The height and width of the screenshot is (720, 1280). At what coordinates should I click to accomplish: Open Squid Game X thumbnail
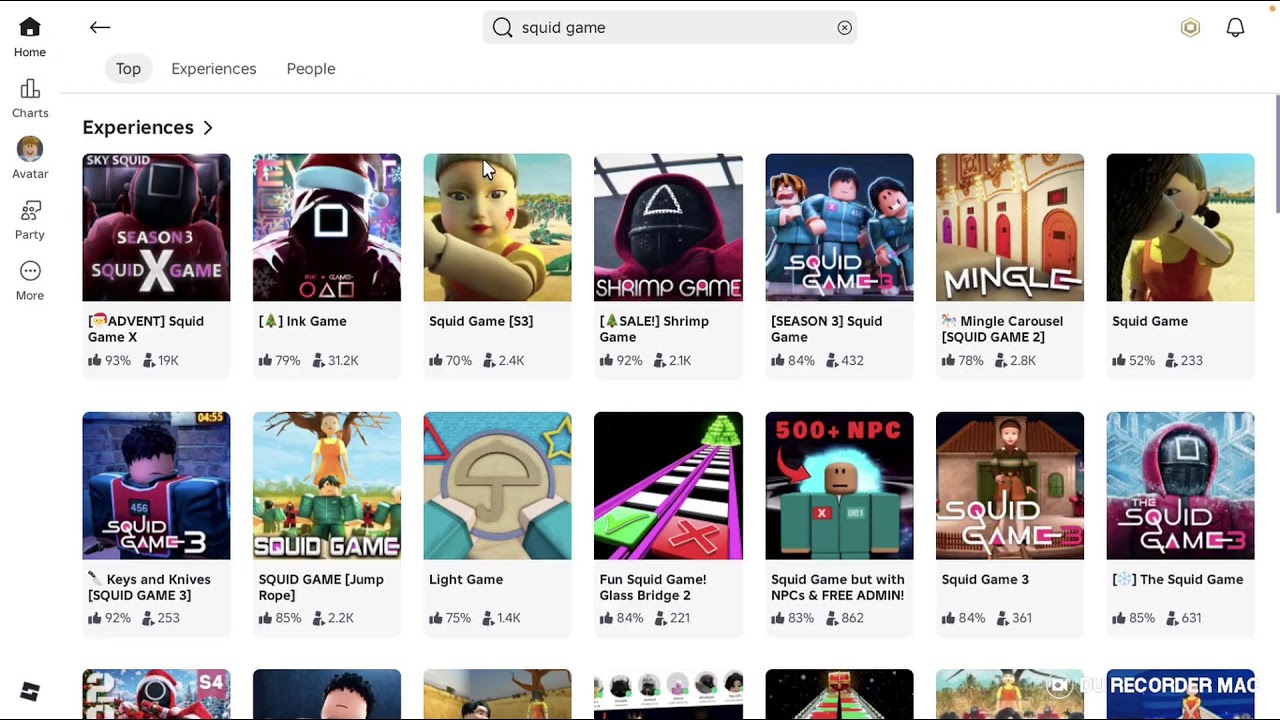(156, 227)
